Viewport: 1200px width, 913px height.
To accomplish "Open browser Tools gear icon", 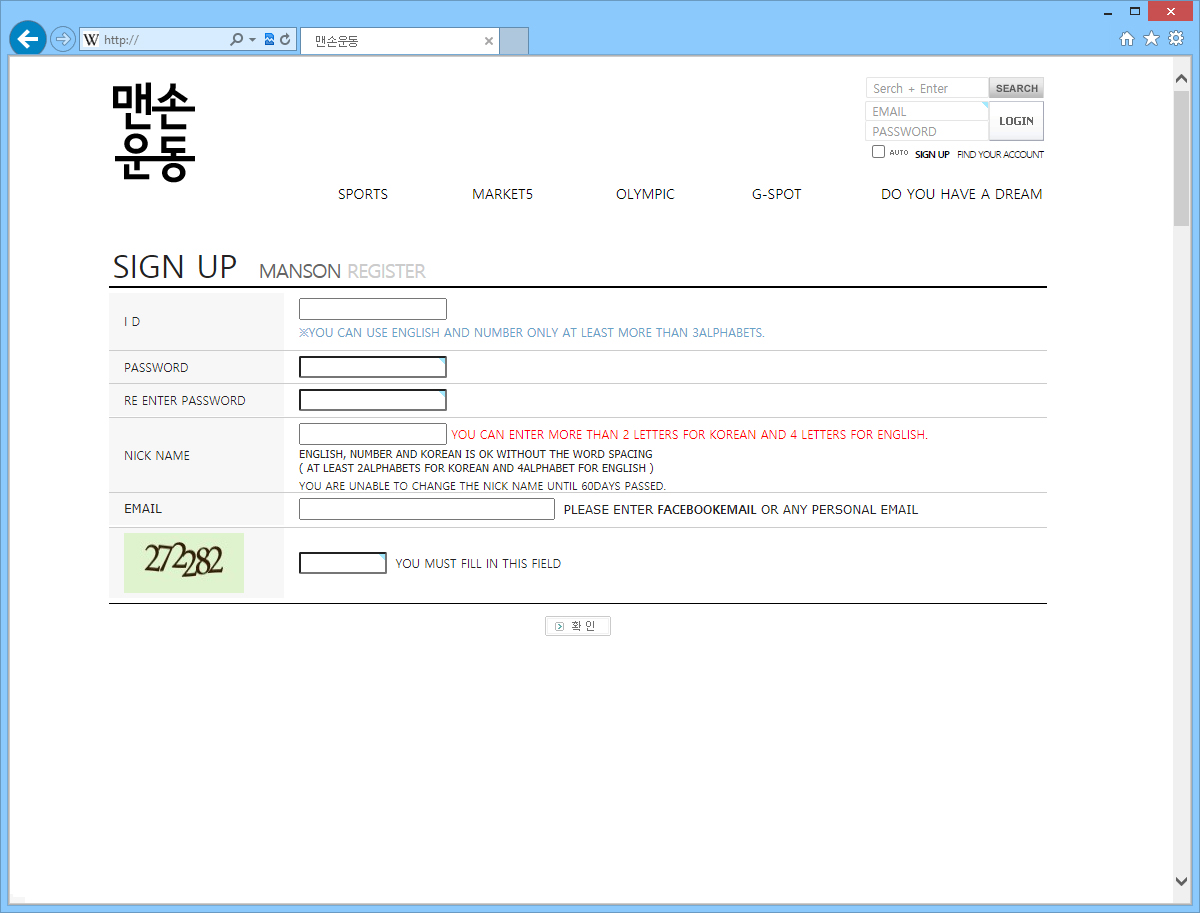I will point(1176,39).
